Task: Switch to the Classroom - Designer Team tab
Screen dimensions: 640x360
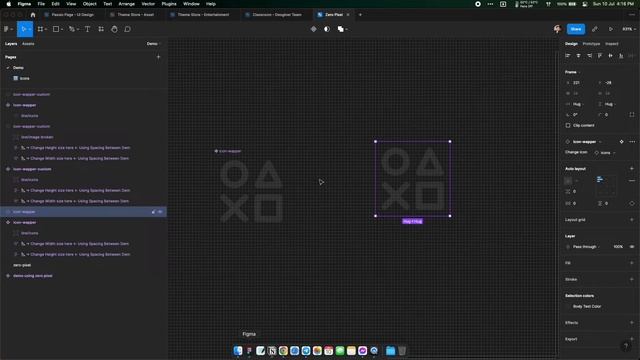Action: pyautogui.click(x=273, y=15)
